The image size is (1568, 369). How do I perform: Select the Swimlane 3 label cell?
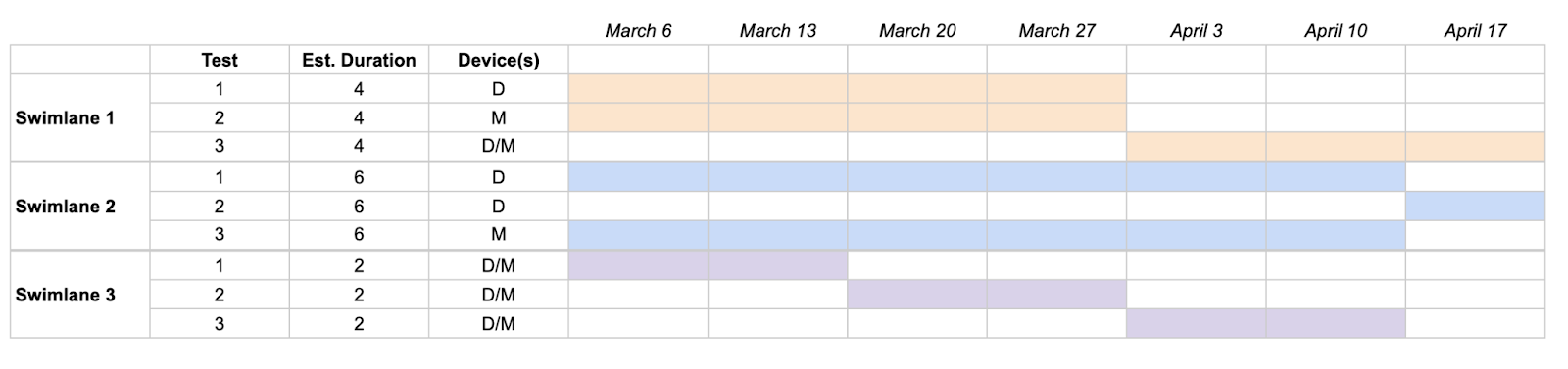pos(80,295)
